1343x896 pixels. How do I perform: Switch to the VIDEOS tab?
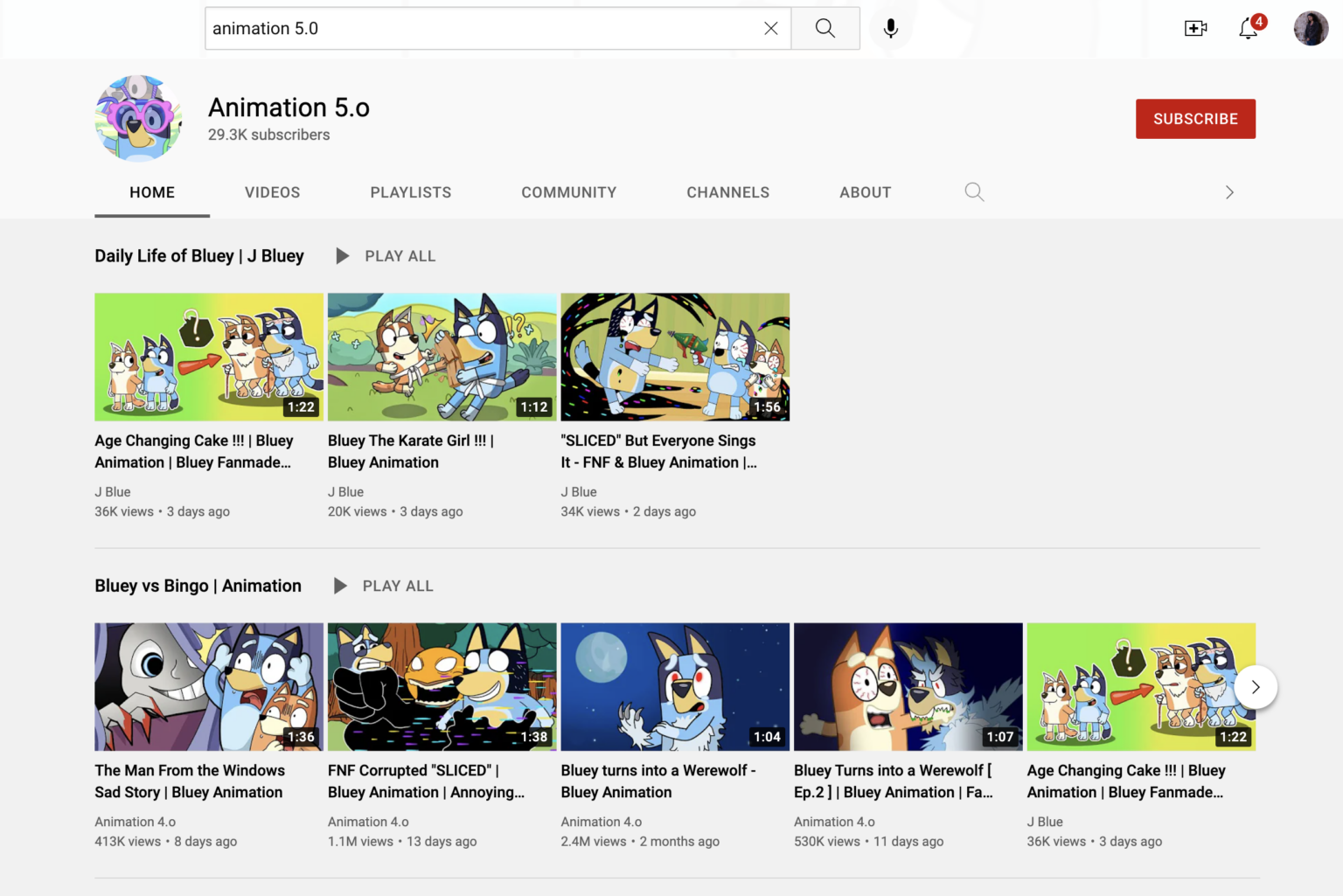click(272, 192)
